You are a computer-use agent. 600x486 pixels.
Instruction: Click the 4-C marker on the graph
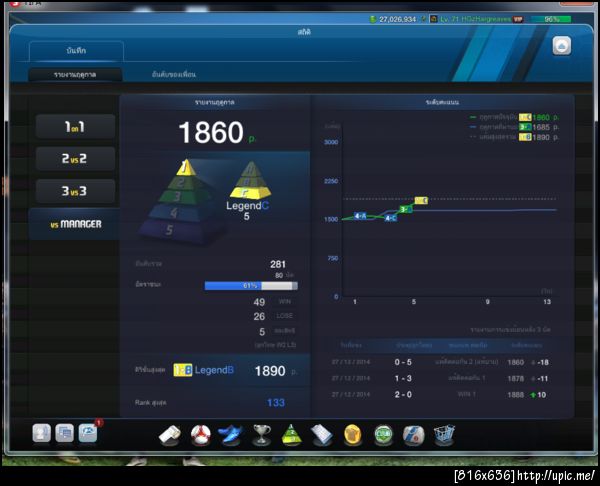390,218
